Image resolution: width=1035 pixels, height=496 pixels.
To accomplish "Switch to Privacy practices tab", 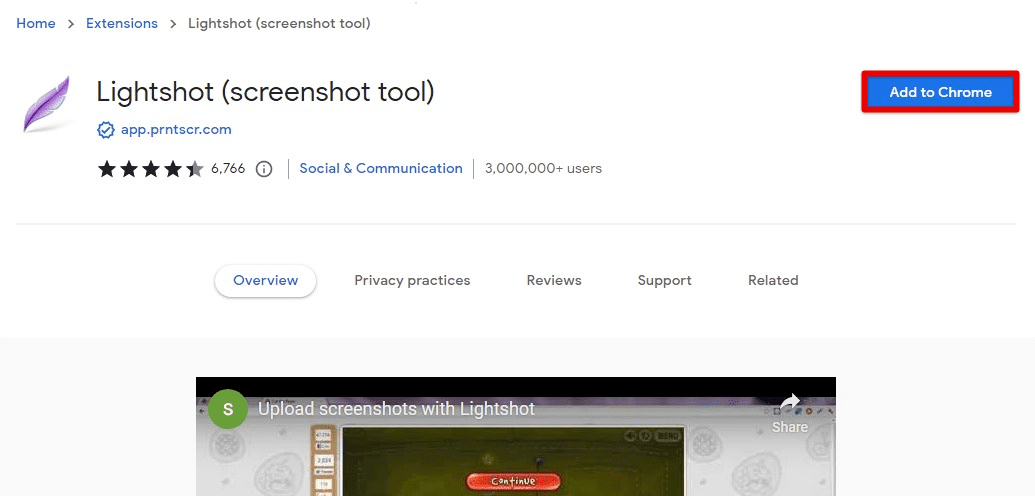I will point(412,280).
